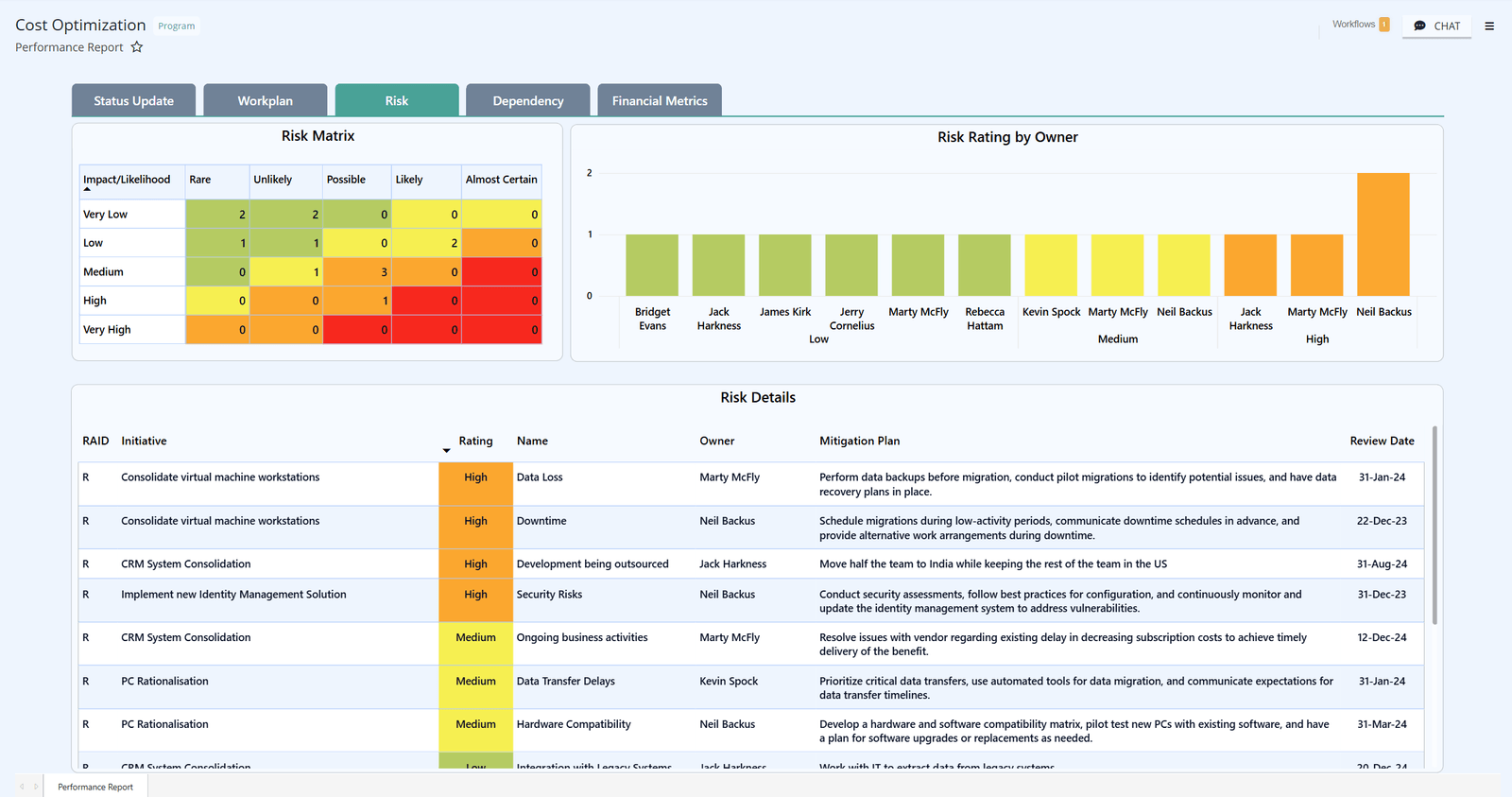The height and width of the screenshot is (797, 1512).
Task: Open the Workplan tab
Action: (265, 101)
